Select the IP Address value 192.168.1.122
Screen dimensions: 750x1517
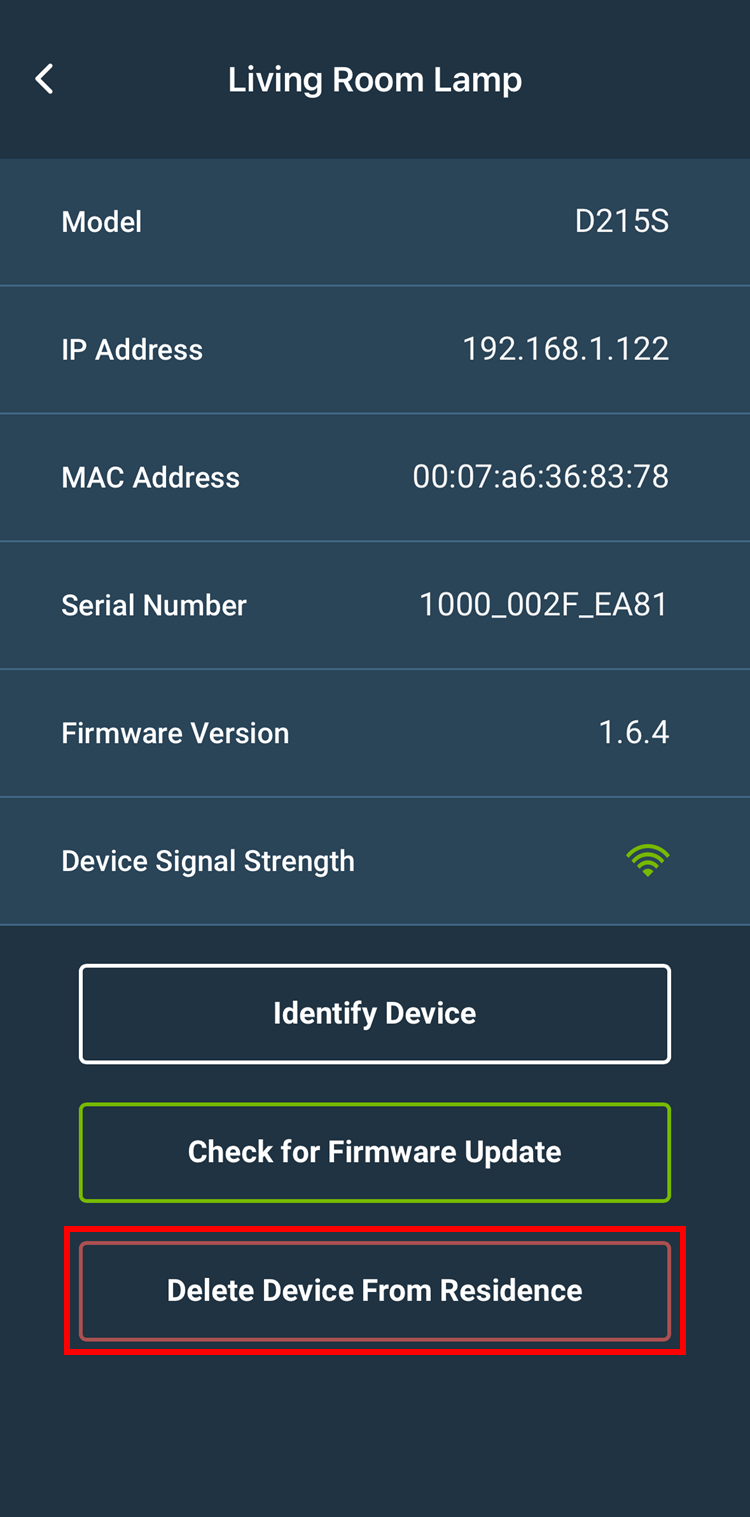[565, 349]
